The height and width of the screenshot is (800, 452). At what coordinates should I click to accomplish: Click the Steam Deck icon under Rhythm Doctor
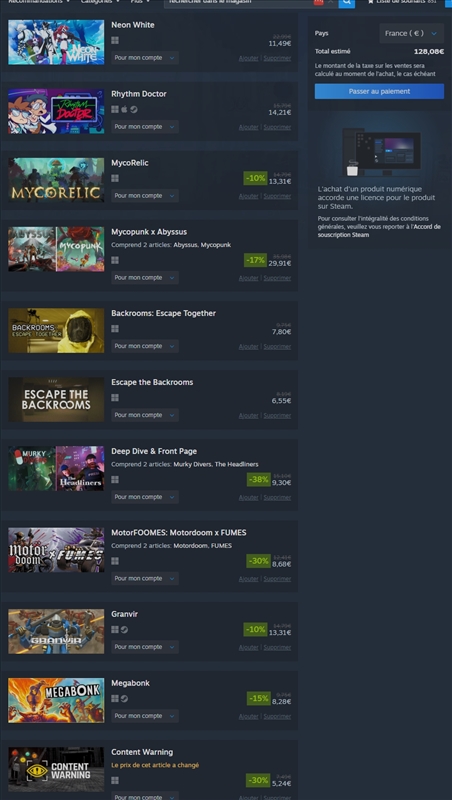pos(133,109)
